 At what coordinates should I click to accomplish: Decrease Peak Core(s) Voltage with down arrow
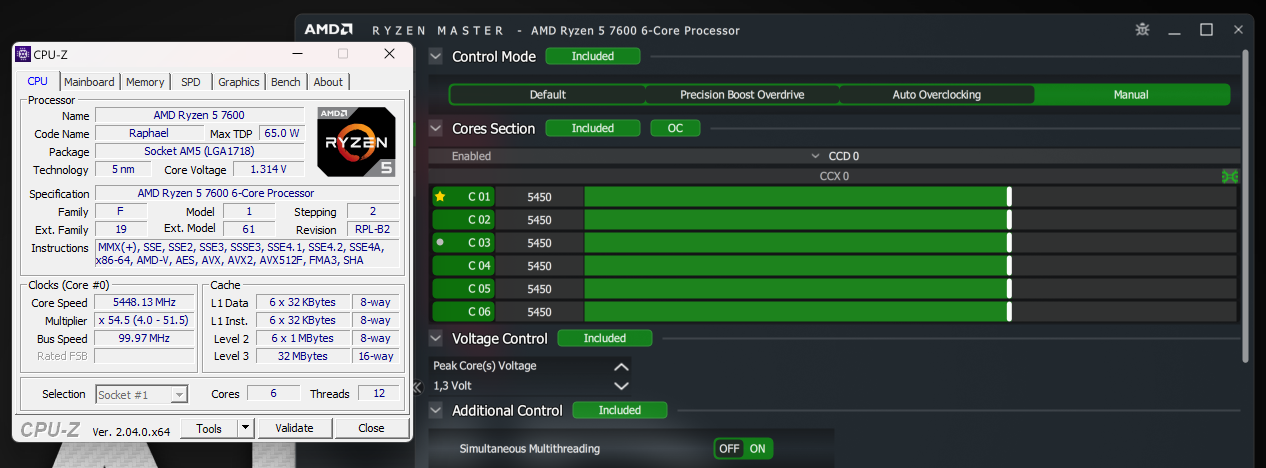coord(621,386)
